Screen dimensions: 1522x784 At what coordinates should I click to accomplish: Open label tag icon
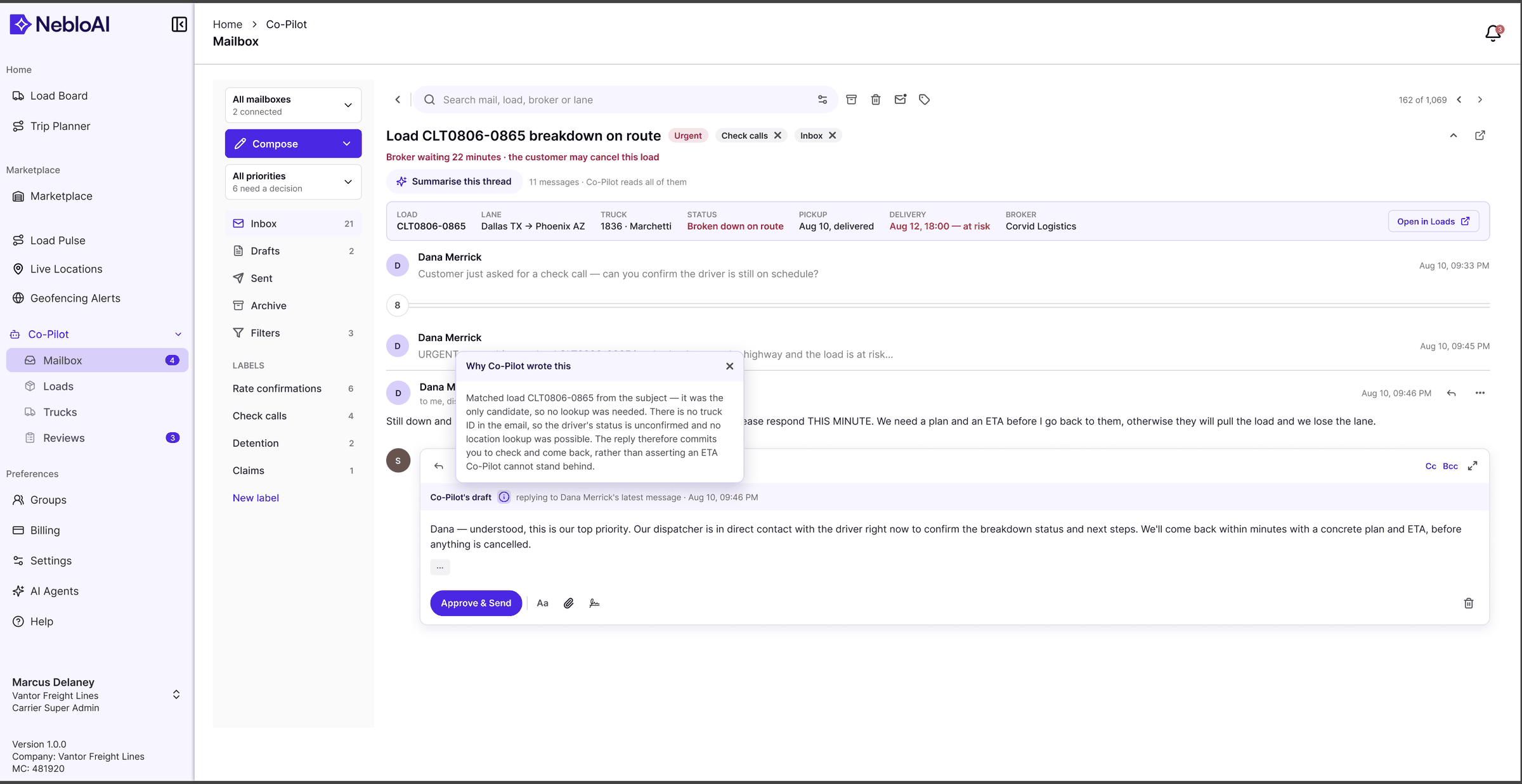click(x=925, y=100)
